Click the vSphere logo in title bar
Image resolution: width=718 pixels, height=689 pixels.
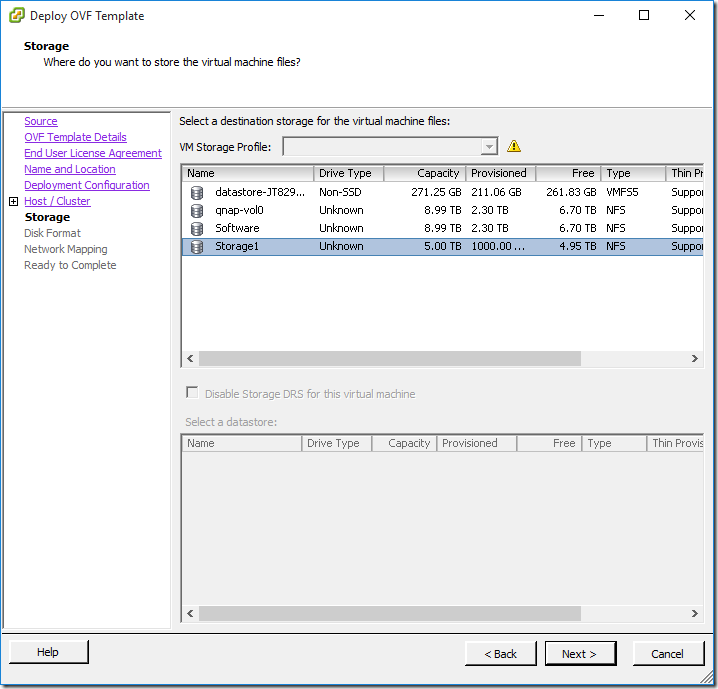coord(15,16)
